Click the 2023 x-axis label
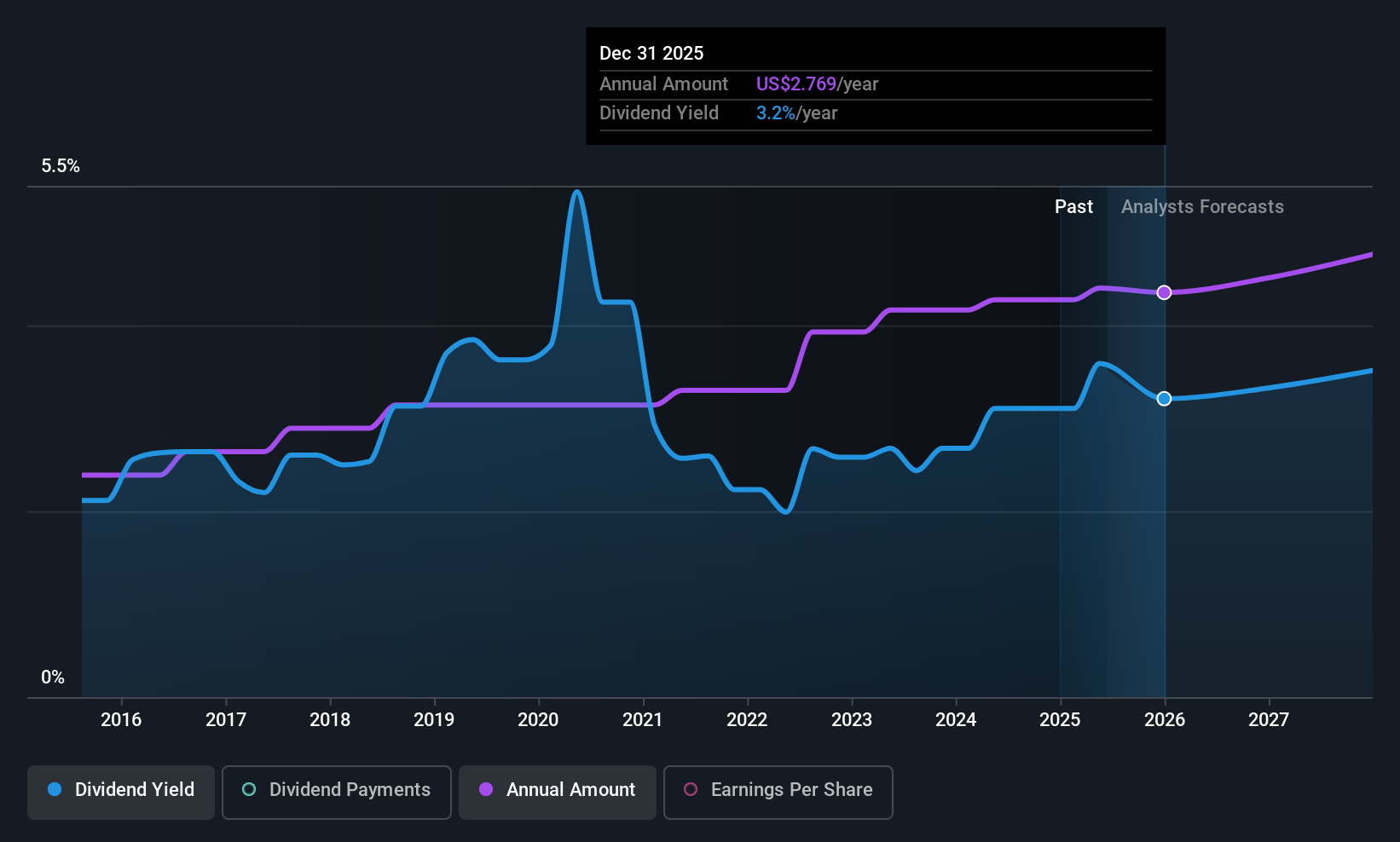The width and height of the screenshot is (1400, 842). coord(852,720)
